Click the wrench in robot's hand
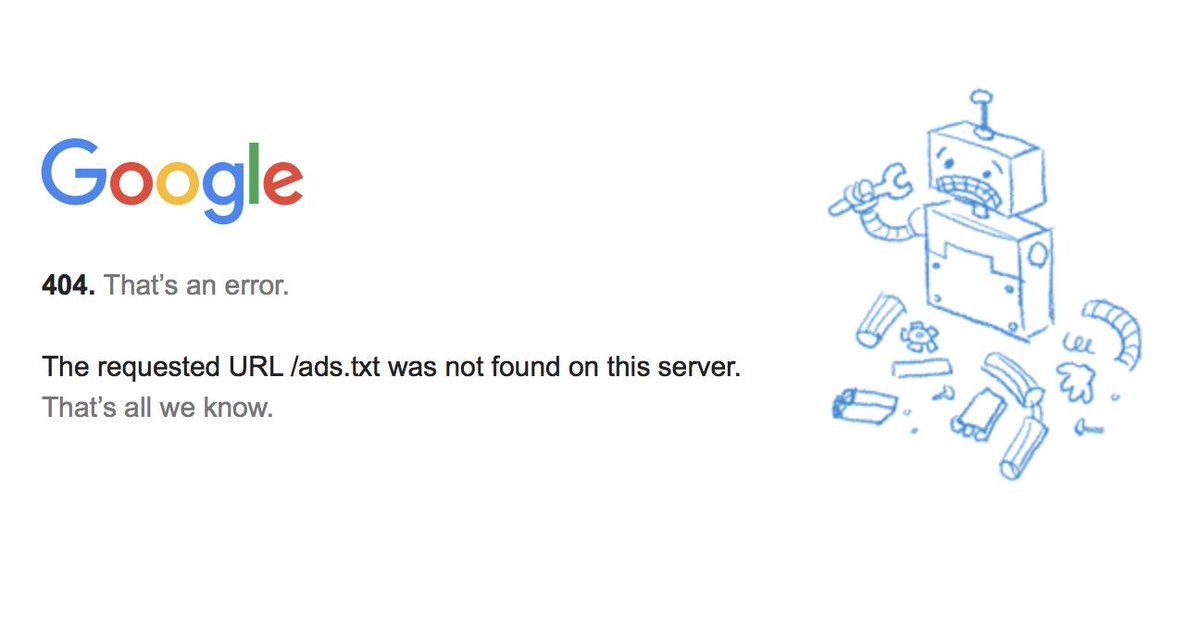Image resolution: width=1200 pixels, height=617 pixels. [868, 189]
